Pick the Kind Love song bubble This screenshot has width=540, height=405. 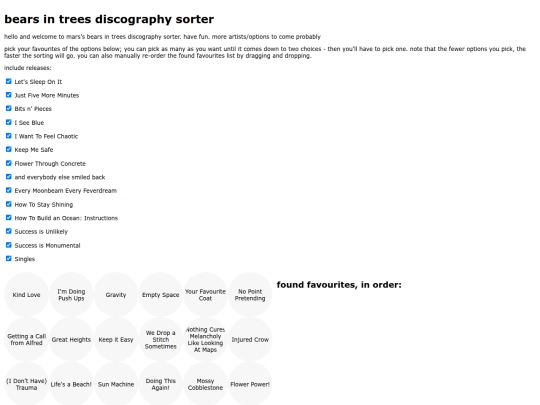(27, 294)
